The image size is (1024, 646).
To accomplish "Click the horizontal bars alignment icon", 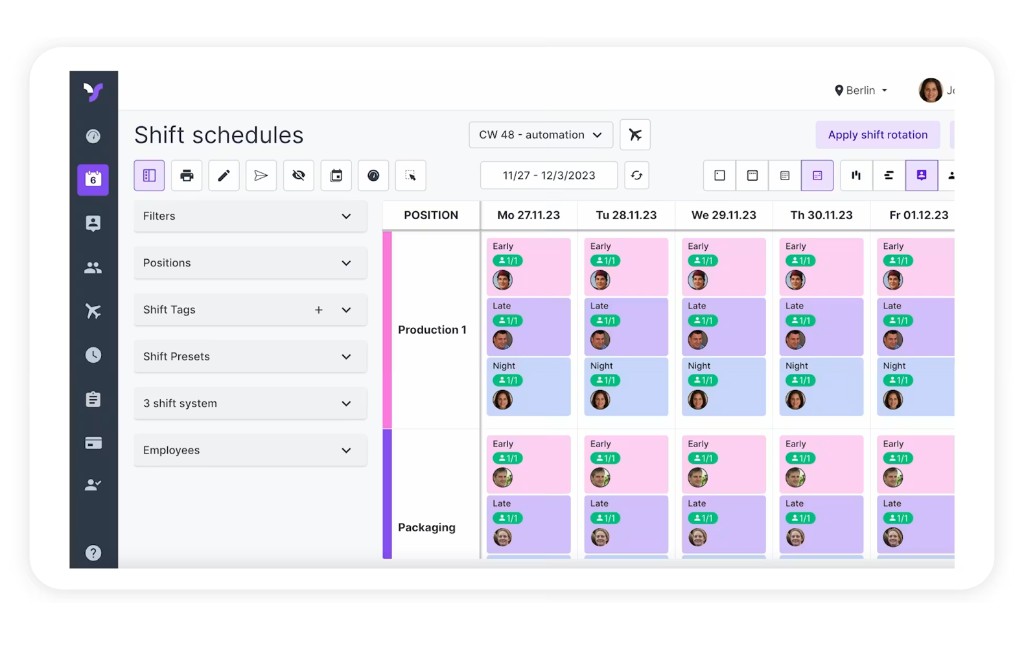I will (889, 175).
